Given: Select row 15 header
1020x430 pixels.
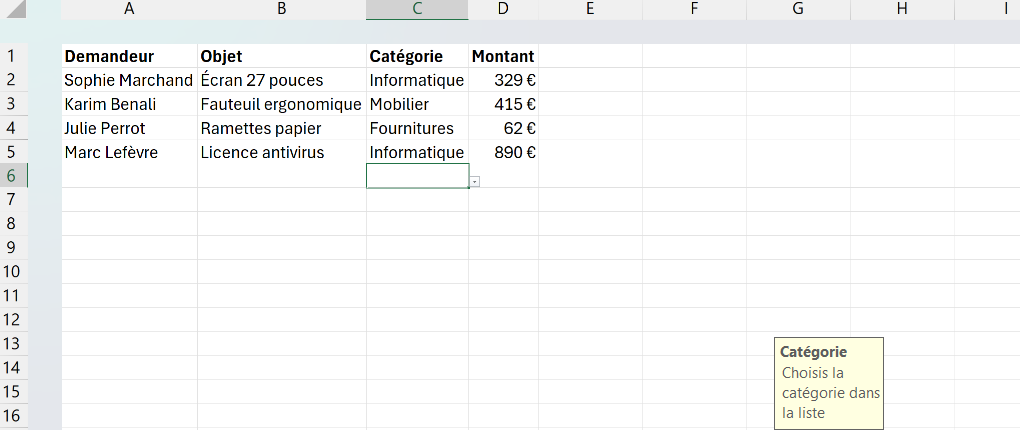Looking at the screenshot, I should (x=14, y=392).
